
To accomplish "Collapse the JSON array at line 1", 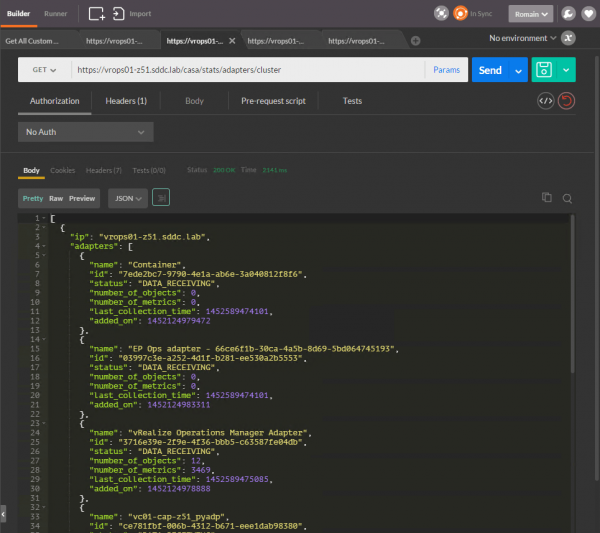I will tap(44, 218).
